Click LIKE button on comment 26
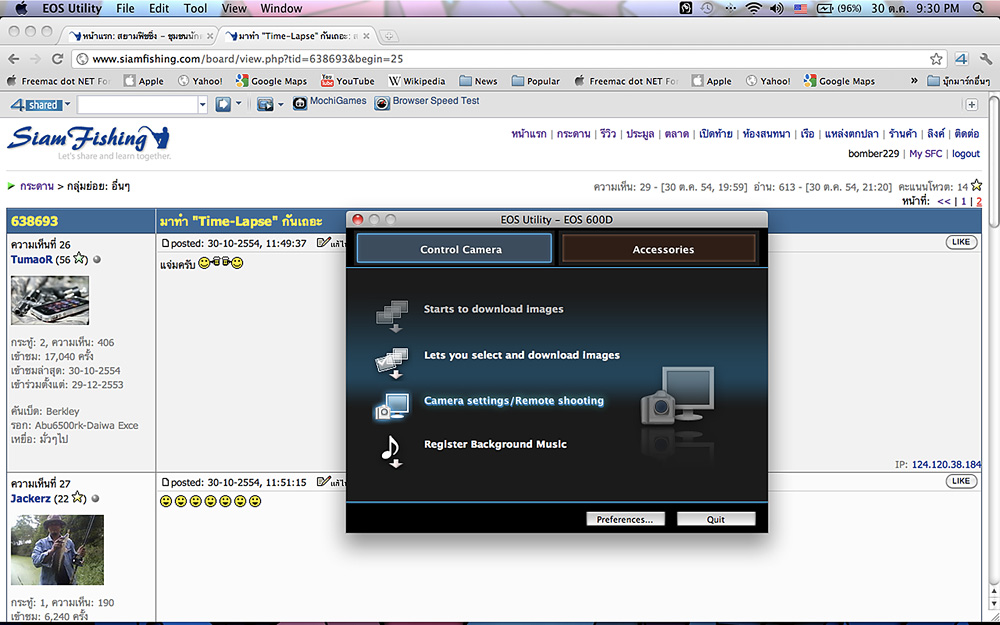This screenshot has height=625, width=1000. tap(961, 242)
